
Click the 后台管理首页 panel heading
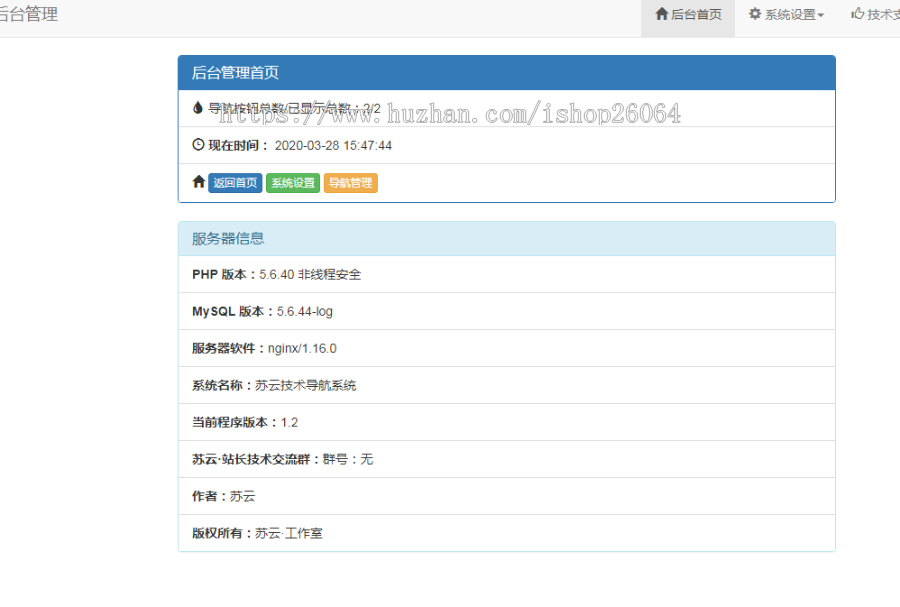pyautogui.click(x=507, y=73)
